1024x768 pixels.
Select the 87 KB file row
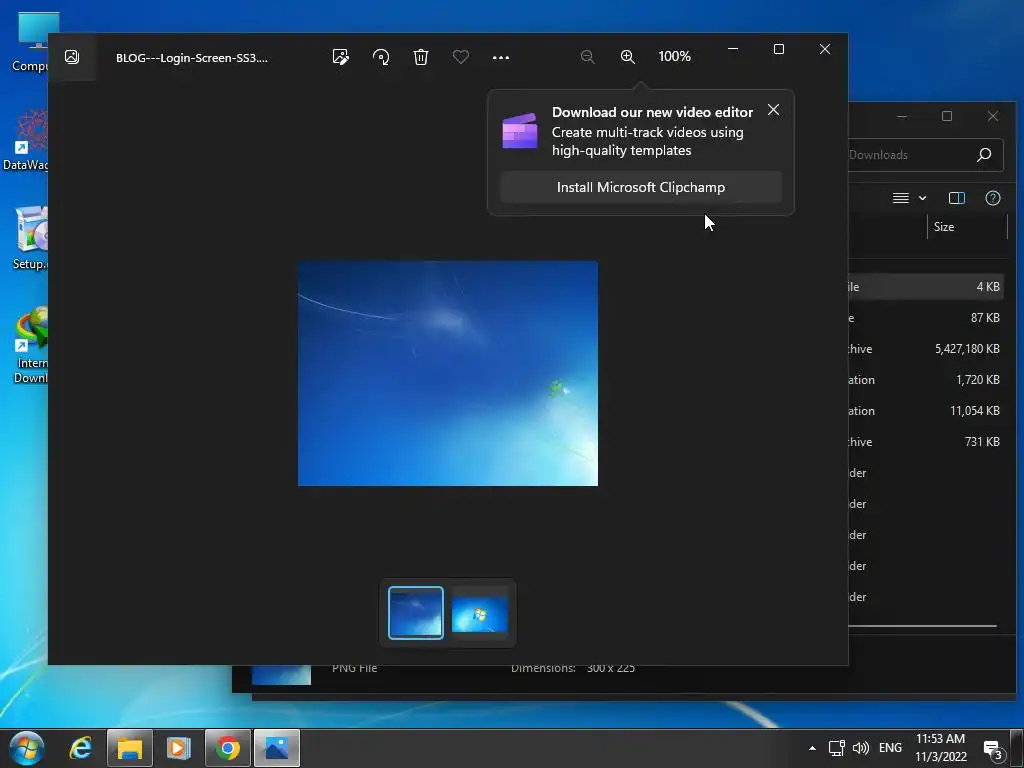tap(925, 318)
